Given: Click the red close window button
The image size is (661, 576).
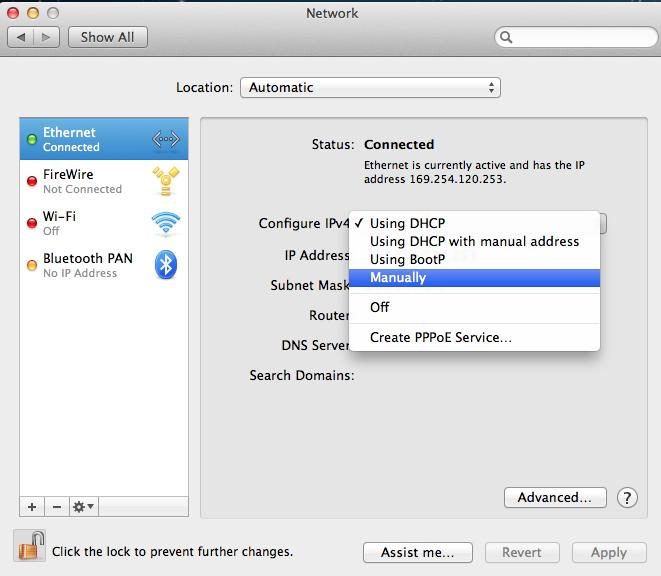Looking at the screenshot, I should [x=13, y=13].
